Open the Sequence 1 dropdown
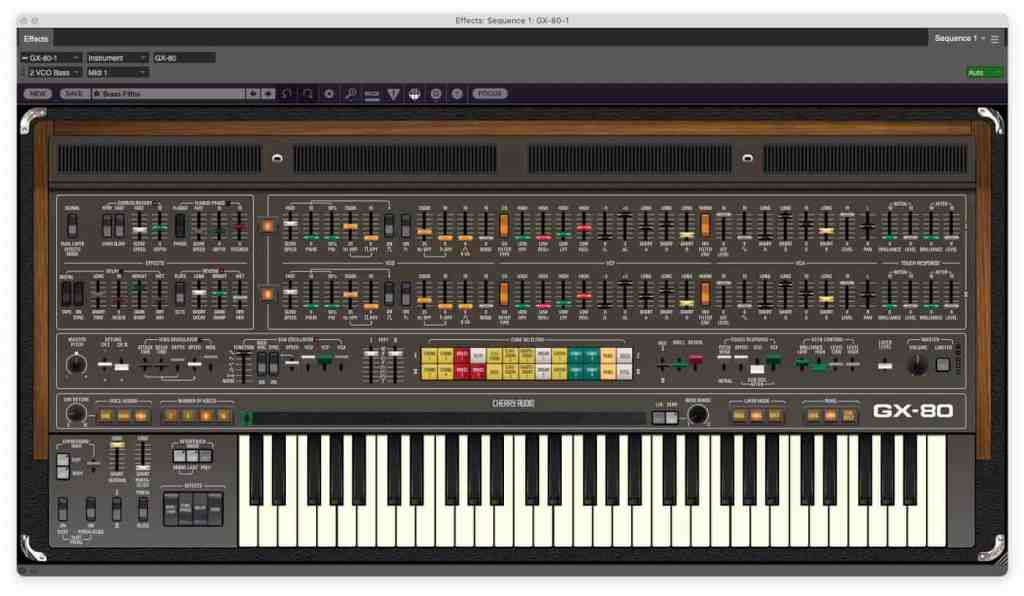The width and height of the screenshot is (1024, 596). click(959, 39)
